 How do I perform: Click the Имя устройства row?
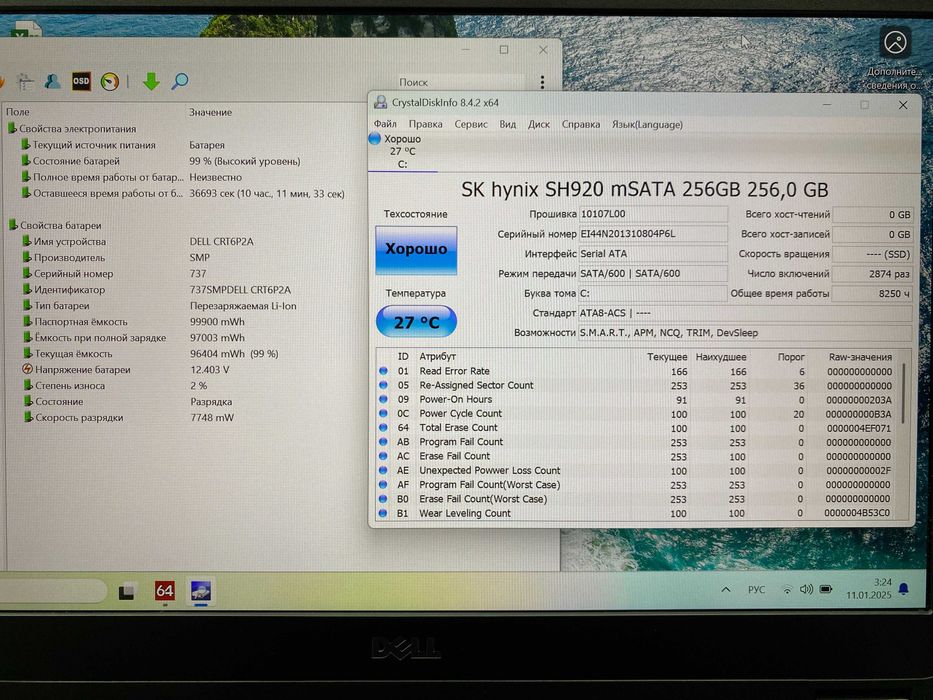click(138, 242)
